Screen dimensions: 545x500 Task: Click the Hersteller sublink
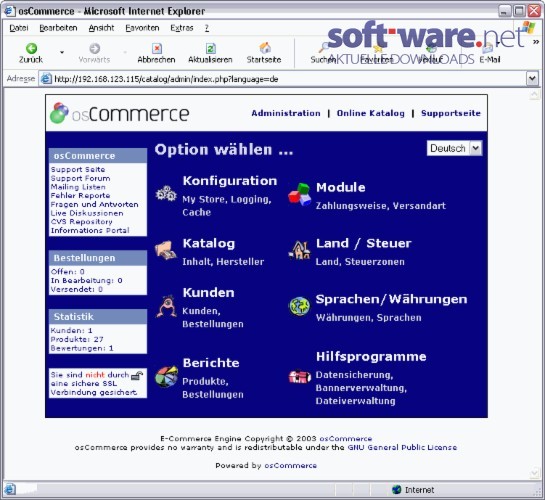coord(240,262)
